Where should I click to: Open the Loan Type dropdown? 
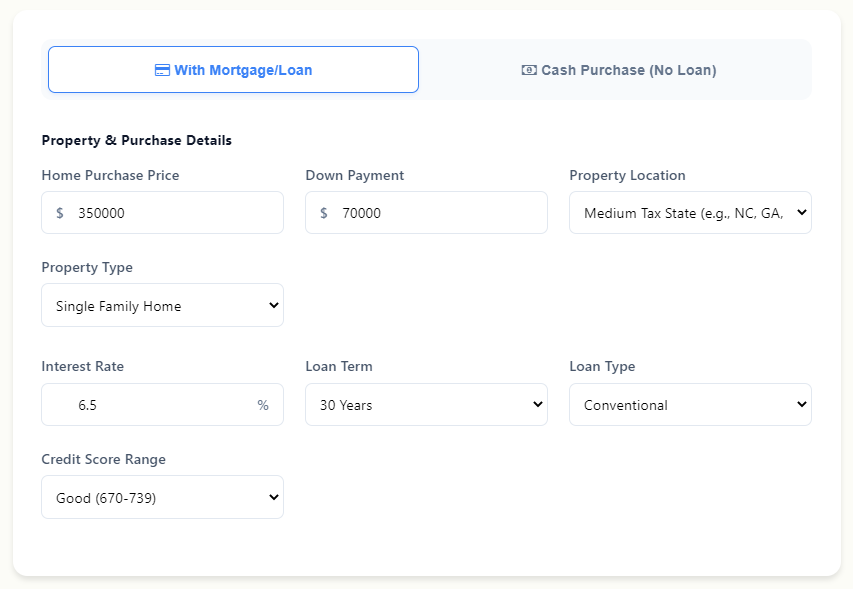[690, 404]
